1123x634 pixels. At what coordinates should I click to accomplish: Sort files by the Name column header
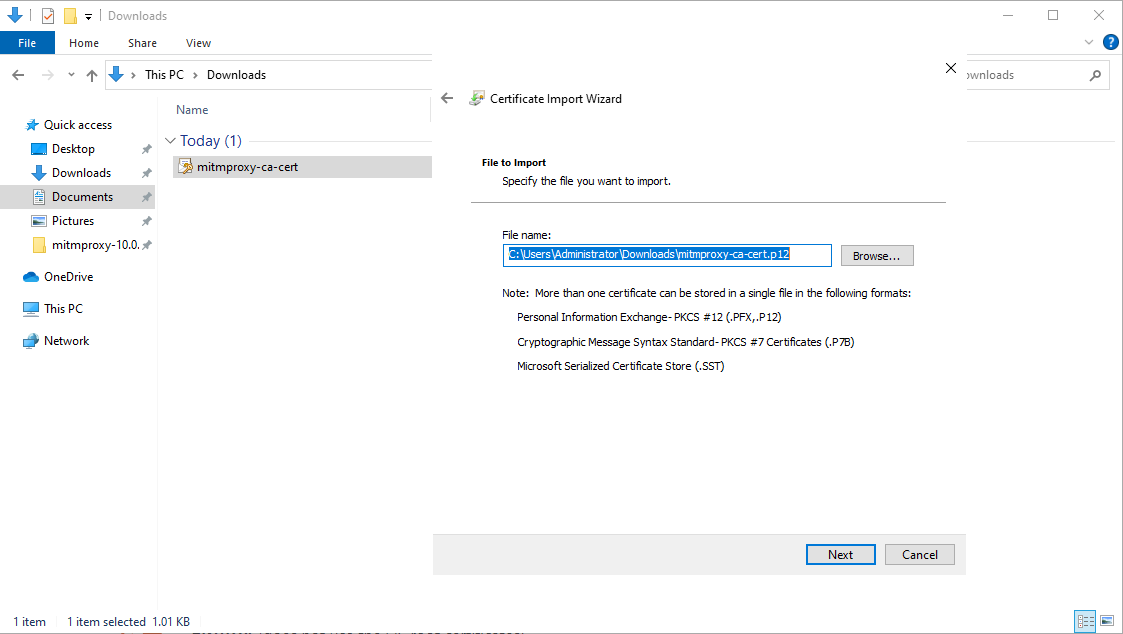(x=192, y=110)
